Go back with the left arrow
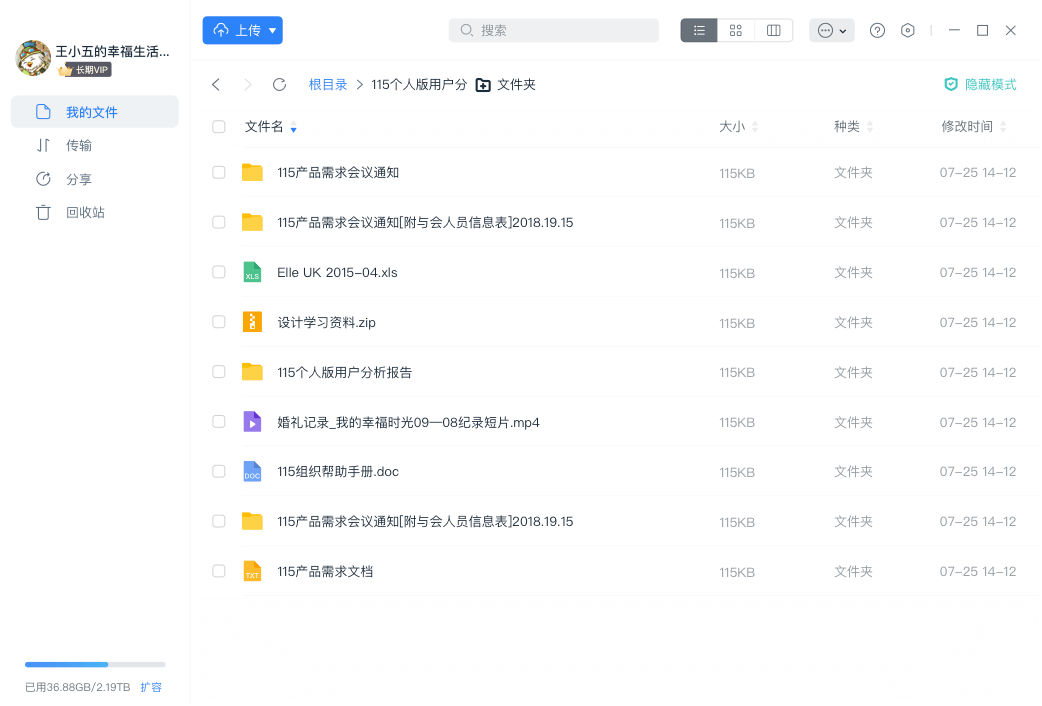The width and height of the screenshot is (1042, 706). pos(216,85)
